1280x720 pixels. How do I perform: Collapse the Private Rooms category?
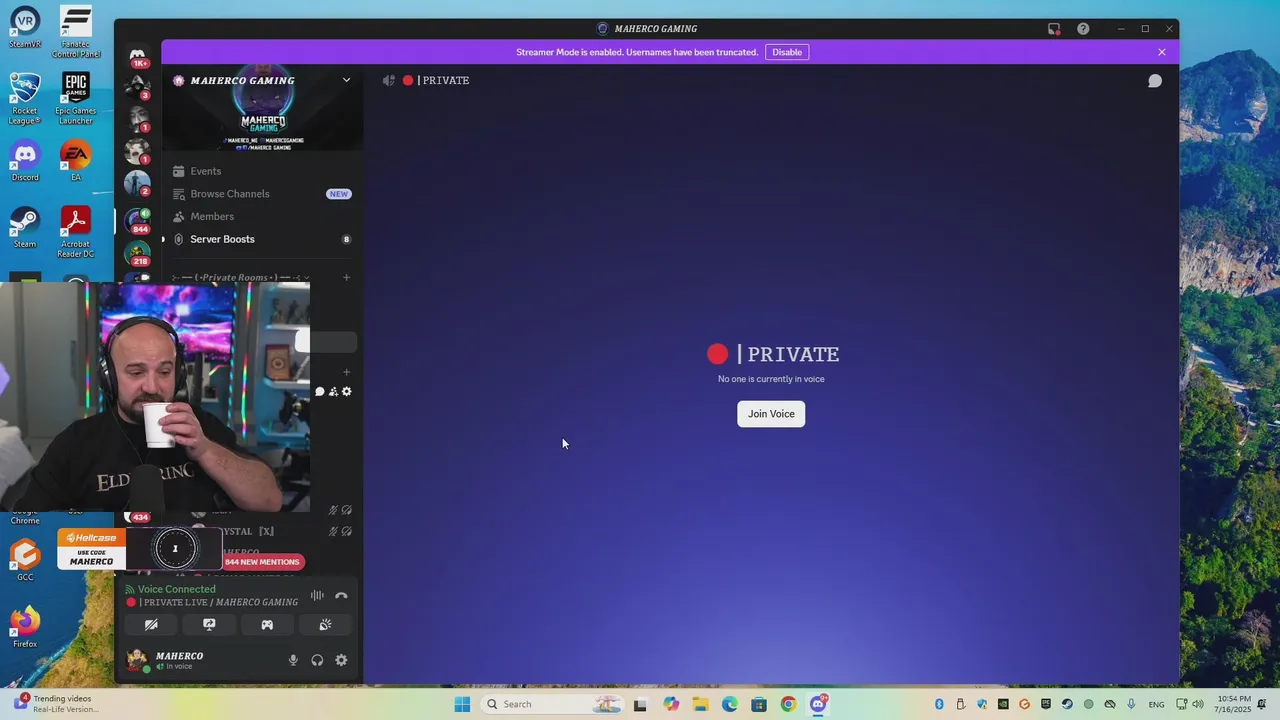pos(240,277)
